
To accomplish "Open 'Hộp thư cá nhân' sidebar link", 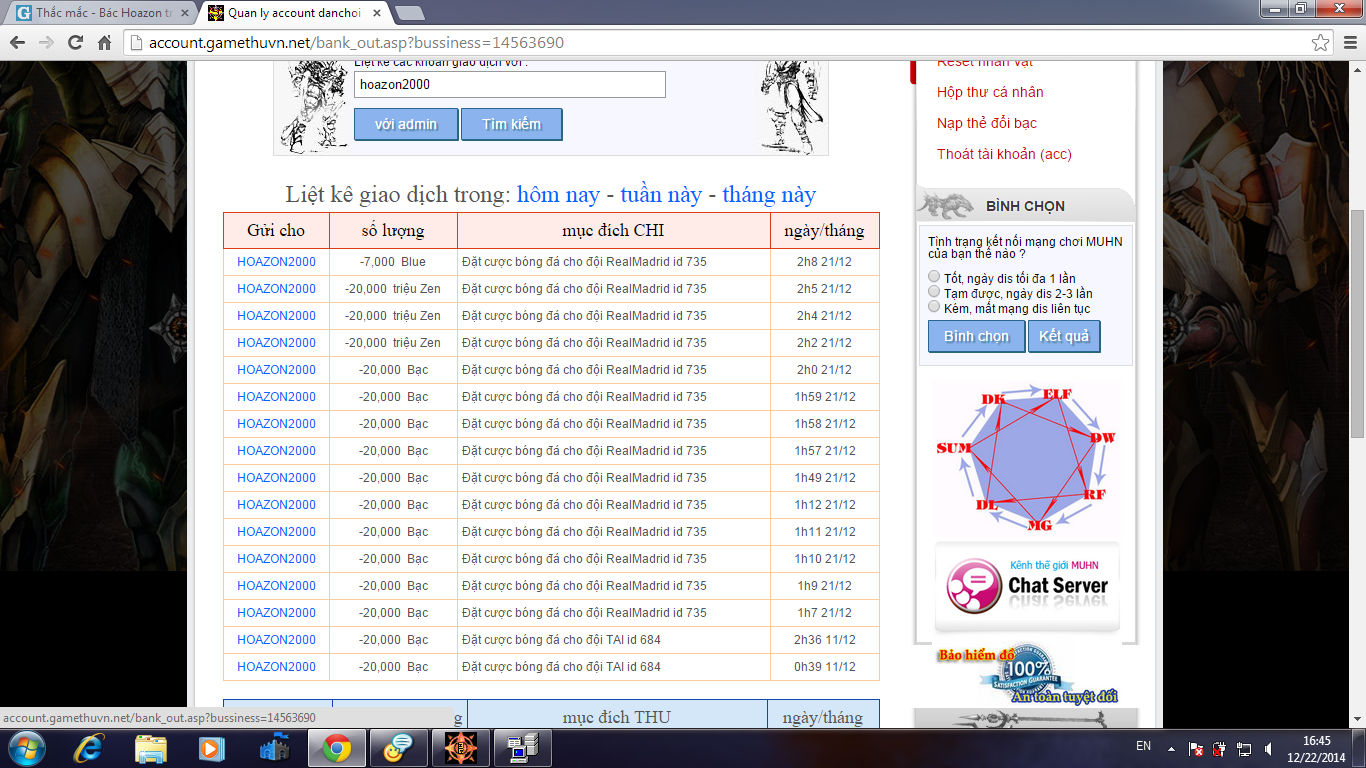I will 990,92.
